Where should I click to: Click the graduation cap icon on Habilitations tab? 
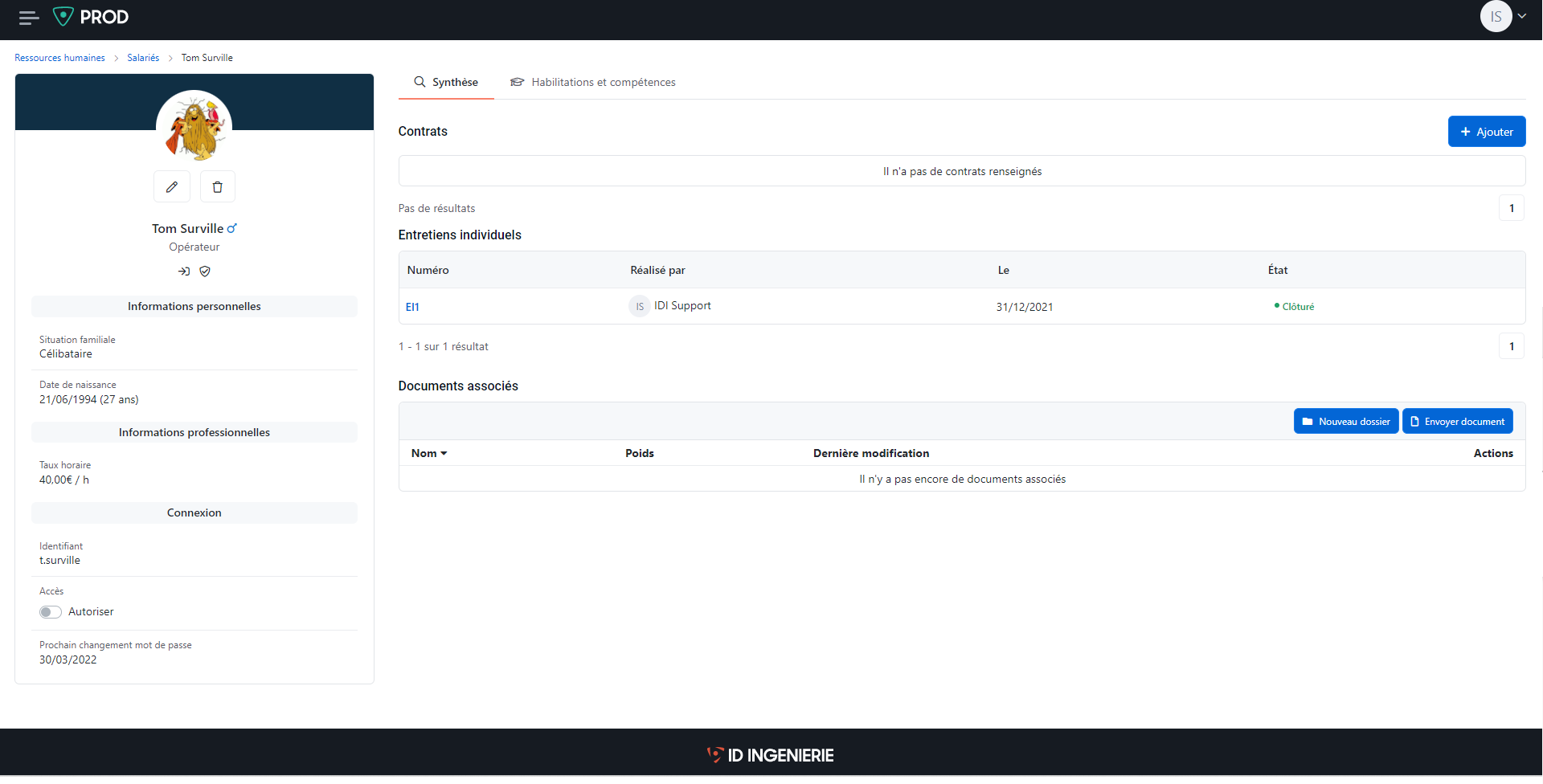pos(517,81)
